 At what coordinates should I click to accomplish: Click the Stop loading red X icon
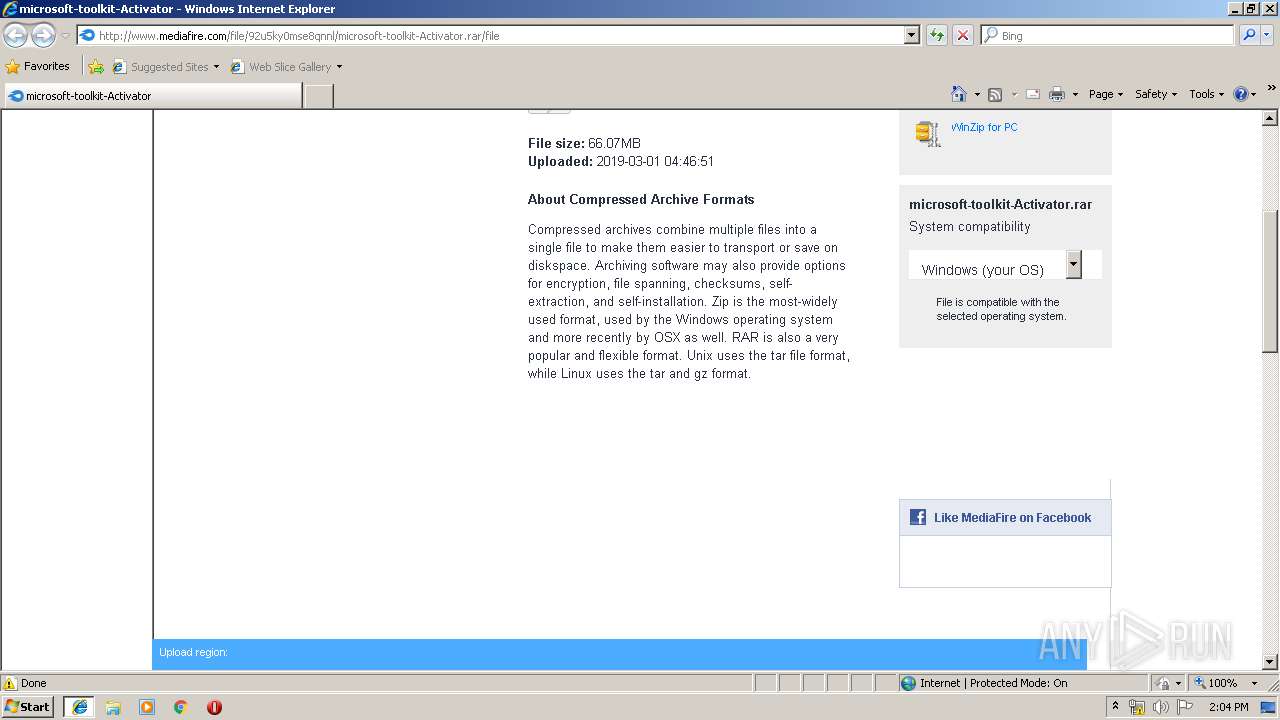(x=962, y=35)
